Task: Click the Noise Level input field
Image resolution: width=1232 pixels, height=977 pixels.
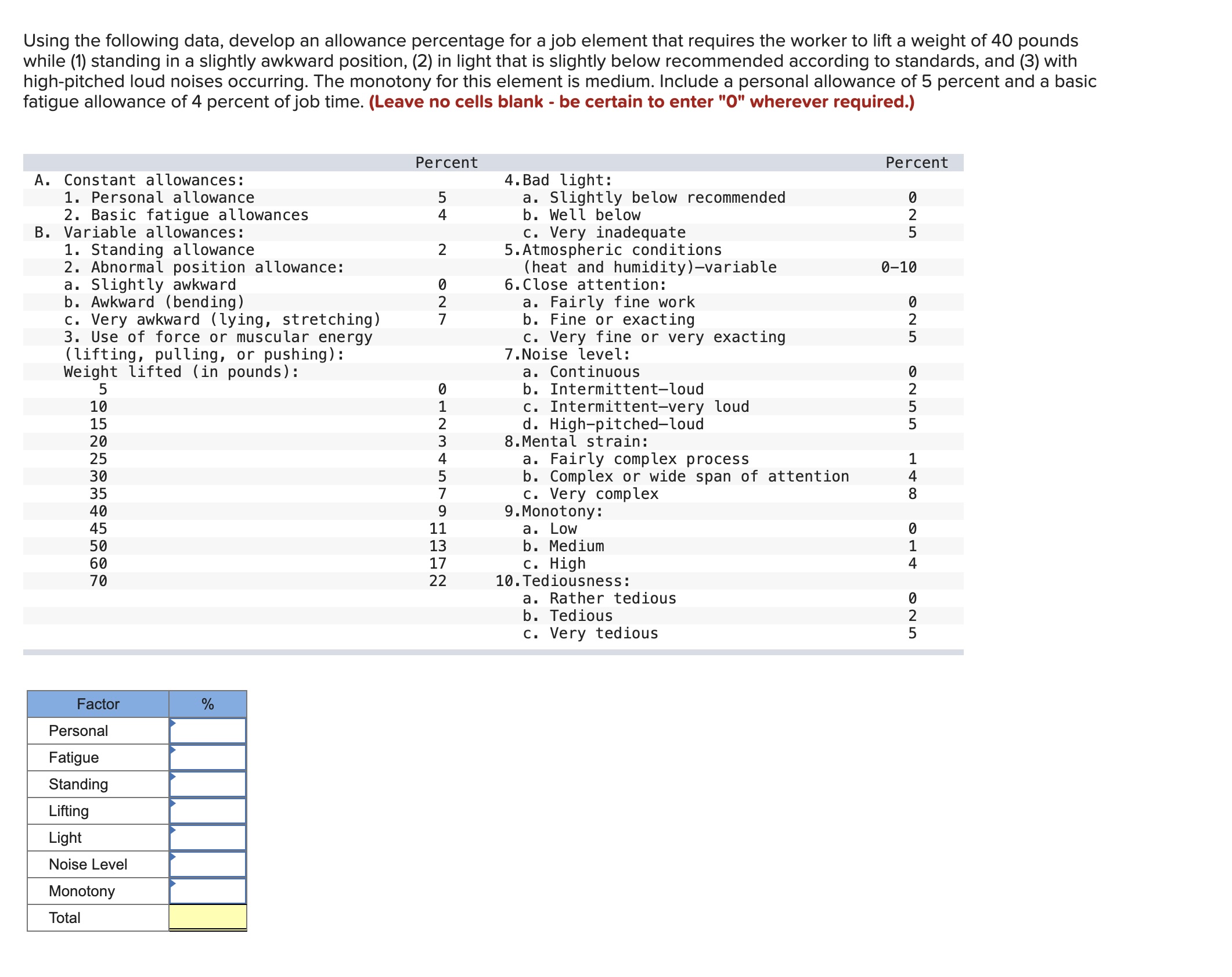Action: [207, 864]
